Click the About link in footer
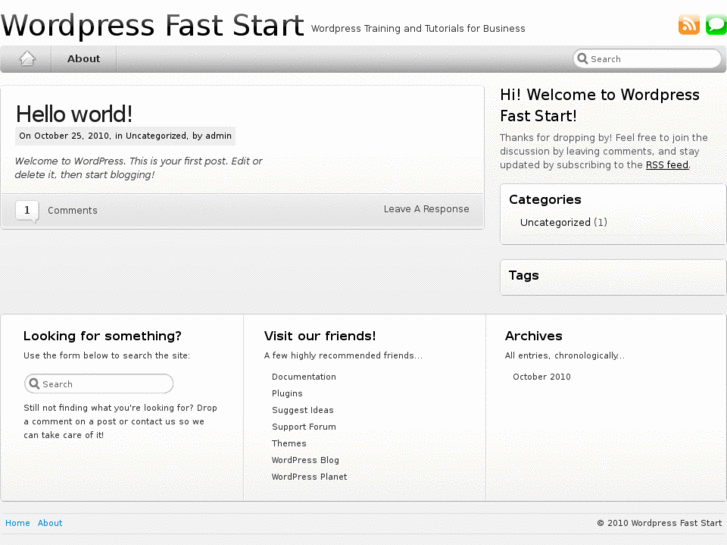Screen dimensions: 727x545 [50, 523]
